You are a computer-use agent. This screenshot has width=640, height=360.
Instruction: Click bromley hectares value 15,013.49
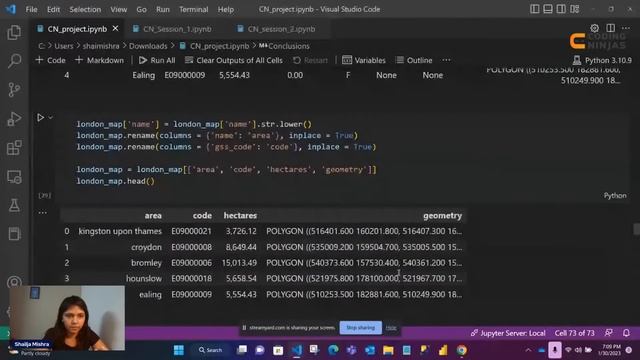[x=239, y=263]
